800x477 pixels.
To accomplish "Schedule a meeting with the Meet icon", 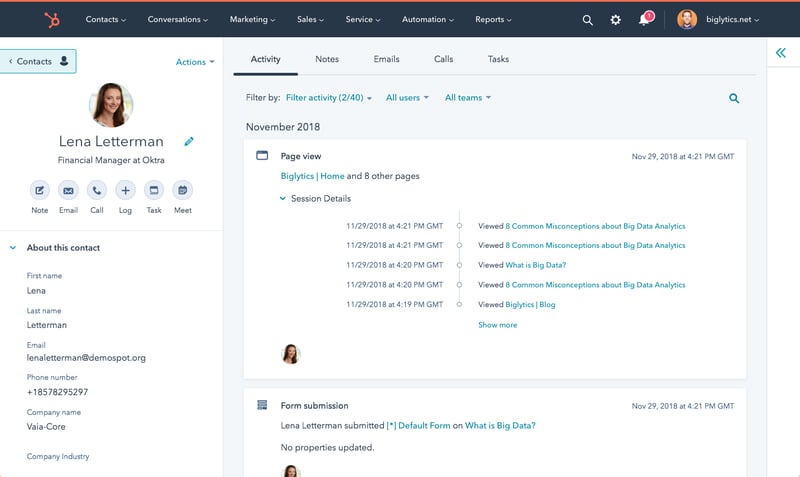I will pyautogui.click(x=182, y=191).
